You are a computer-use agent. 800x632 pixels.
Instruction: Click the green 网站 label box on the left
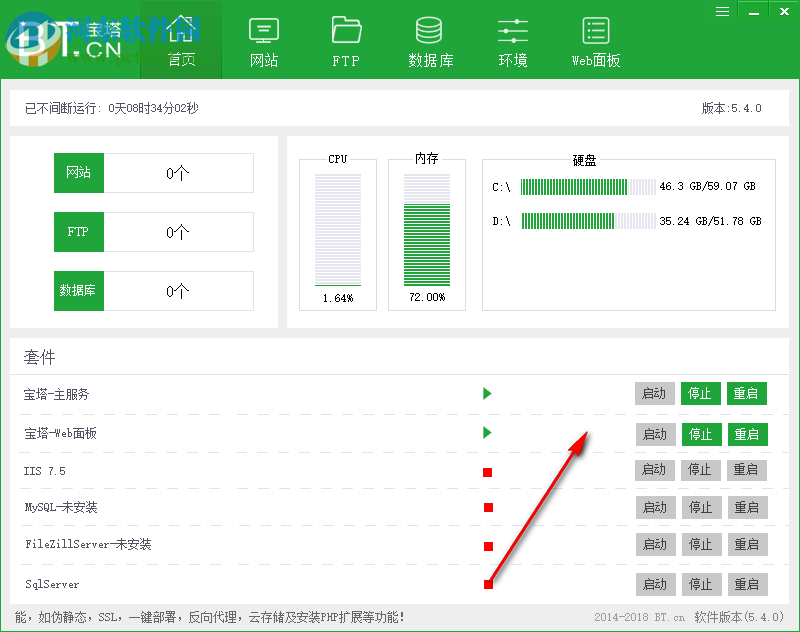coord(79,172)
